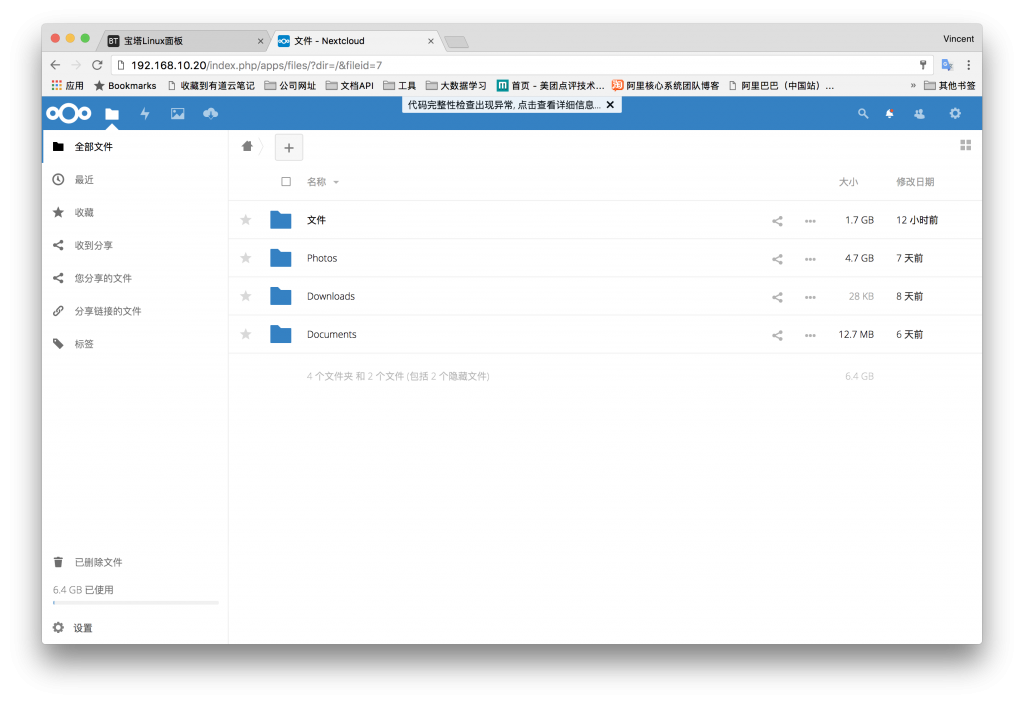The width and height of the screenshot is (1024, 704).
Task: Click the 6.4 GB storage usage bar
Action: 135,602
